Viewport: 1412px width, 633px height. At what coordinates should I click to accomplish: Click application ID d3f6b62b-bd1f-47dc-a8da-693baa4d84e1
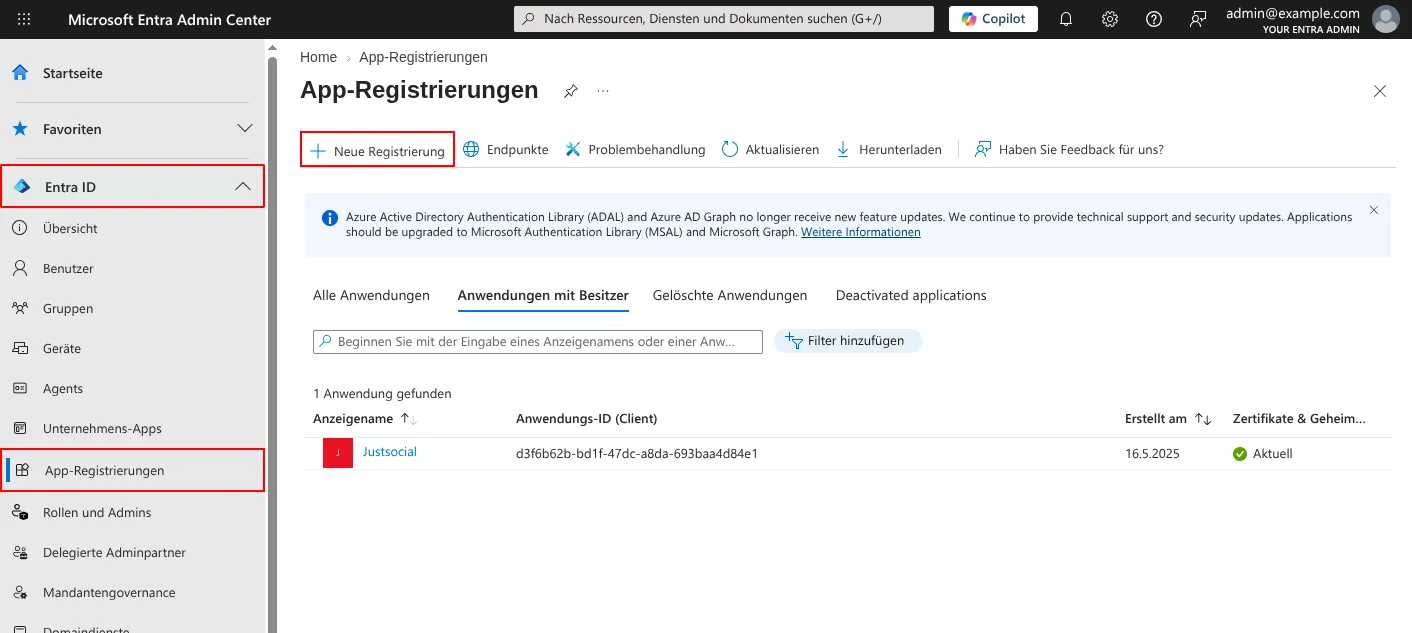[x=637, y=454]
